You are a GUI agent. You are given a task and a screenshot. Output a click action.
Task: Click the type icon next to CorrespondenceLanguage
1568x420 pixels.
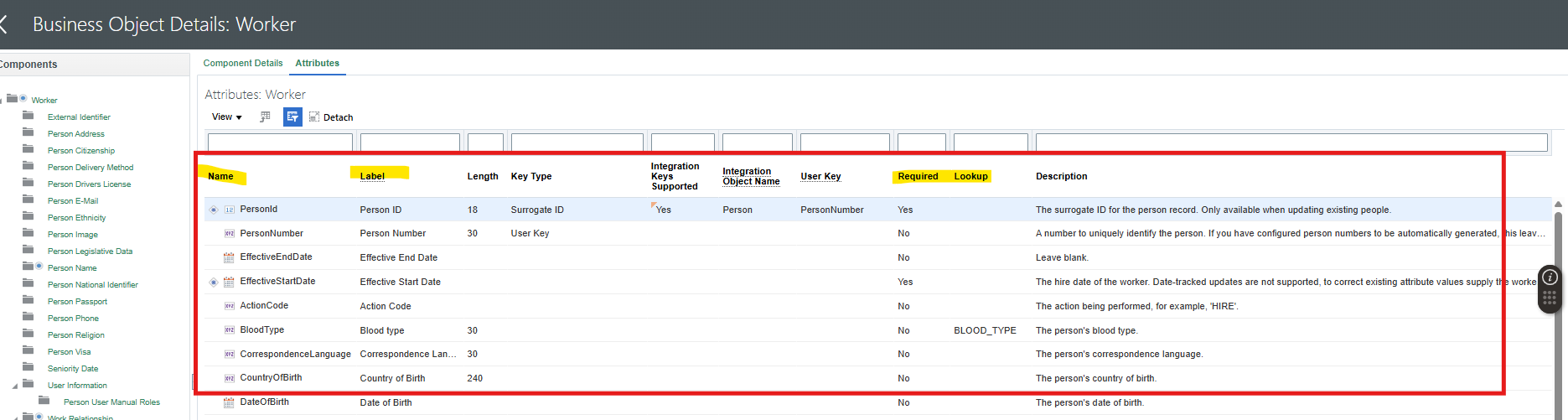pos(229,355)
